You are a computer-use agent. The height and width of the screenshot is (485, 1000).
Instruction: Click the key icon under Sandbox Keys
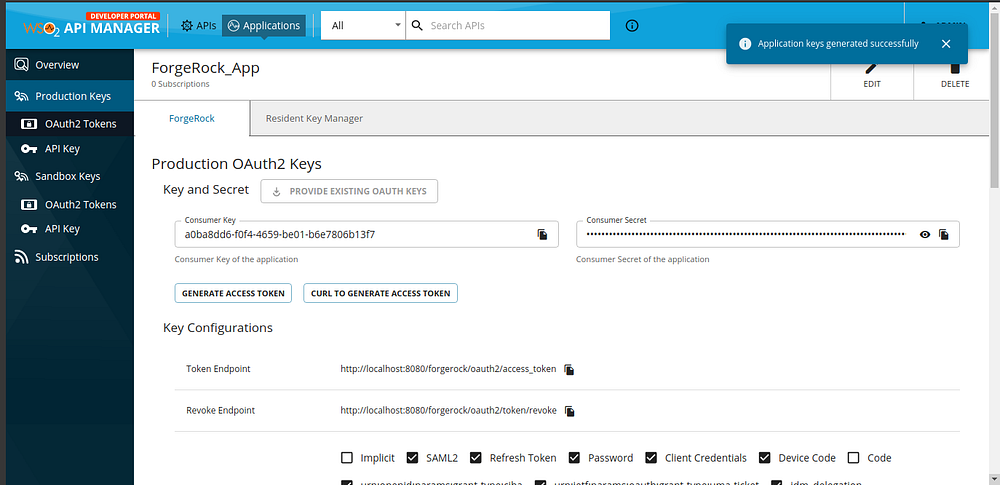pos(29,228)
